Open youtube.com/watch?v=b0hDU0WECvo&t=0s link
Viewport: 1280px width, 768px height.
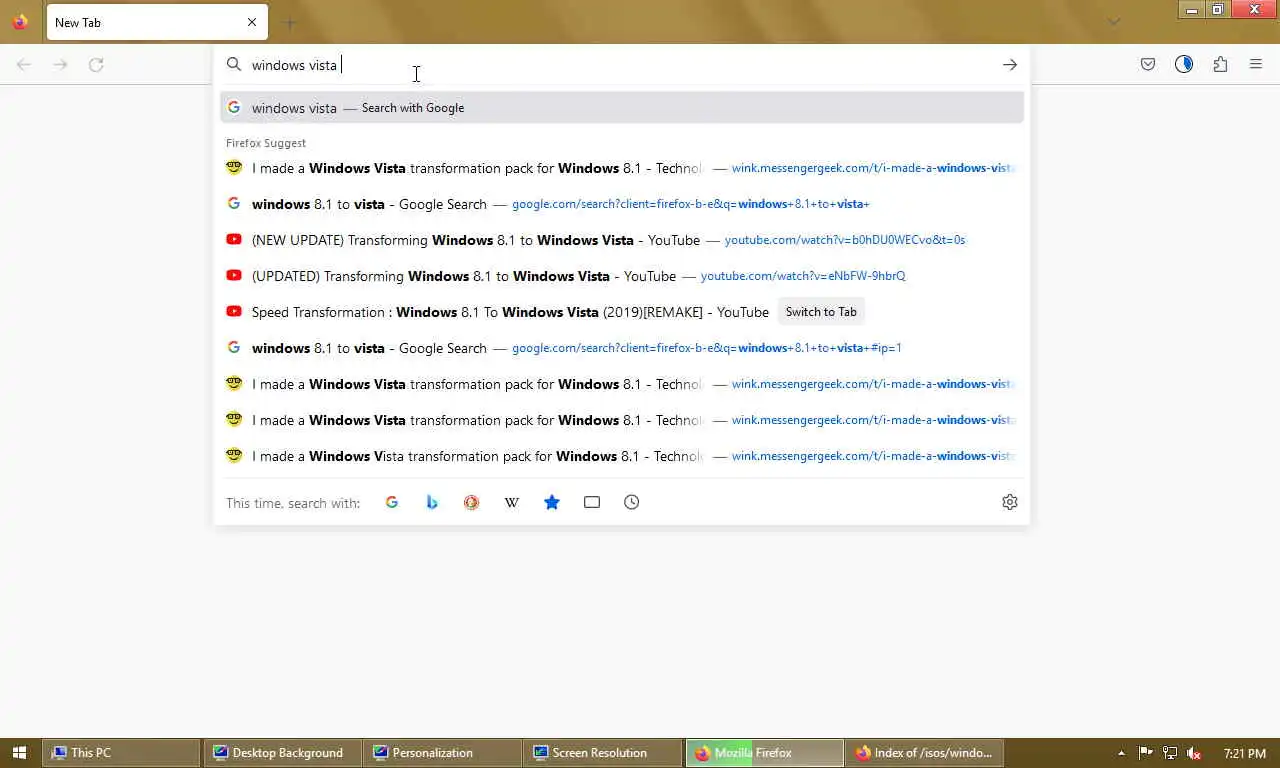coord(845,240)
